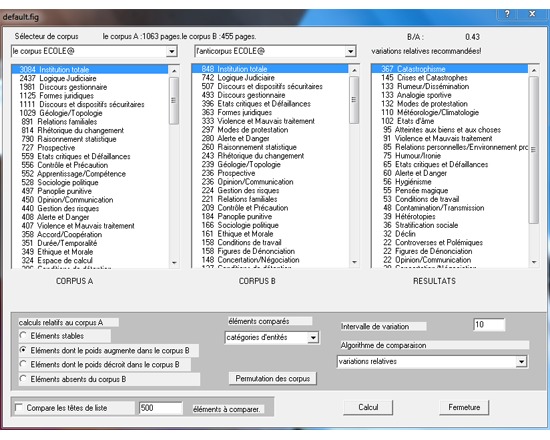
Task: Select '1125 Formes juridiques' in Corpus A
Action: pyautogui.click(x=90, y=95)
